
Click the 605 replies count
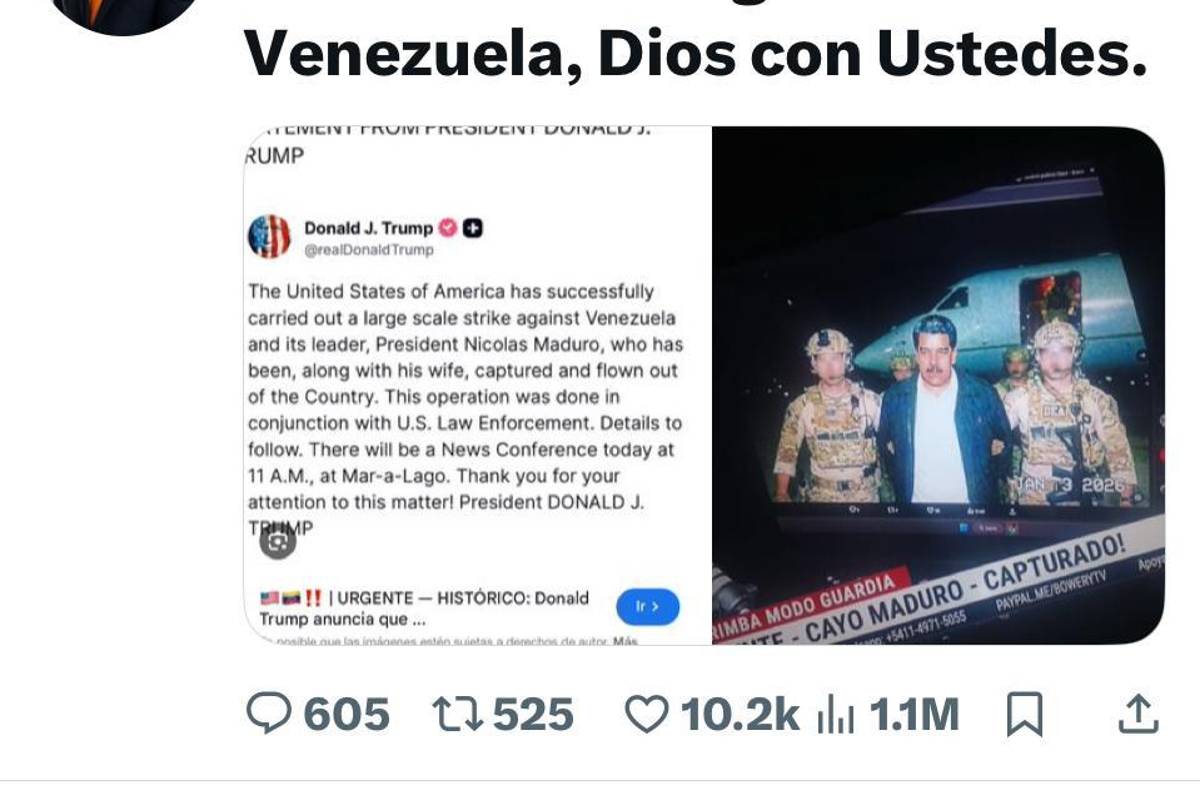(346, 714)
